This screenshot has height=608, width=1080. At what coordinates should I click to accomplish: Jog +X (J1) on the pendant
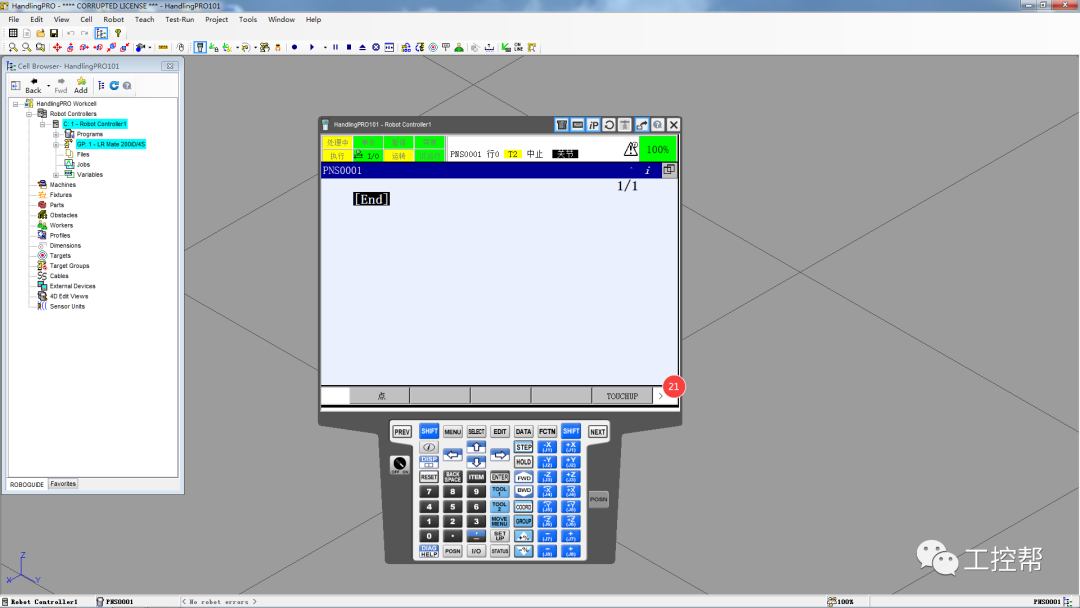pyautogui.click(x=571, y=448)
